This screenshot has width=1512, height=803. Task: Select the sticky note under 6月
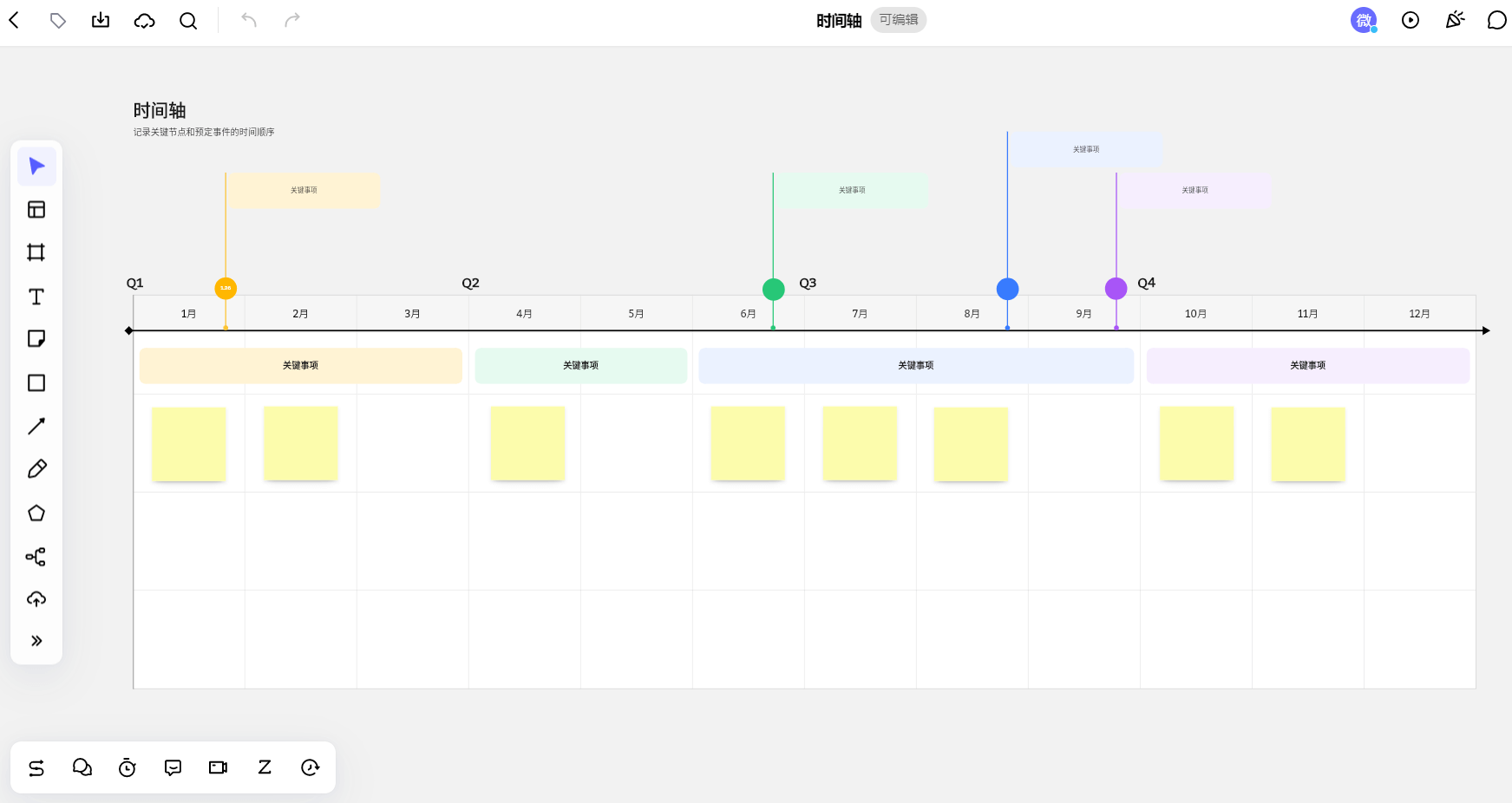pyautogui.click(x=749, y=443)
